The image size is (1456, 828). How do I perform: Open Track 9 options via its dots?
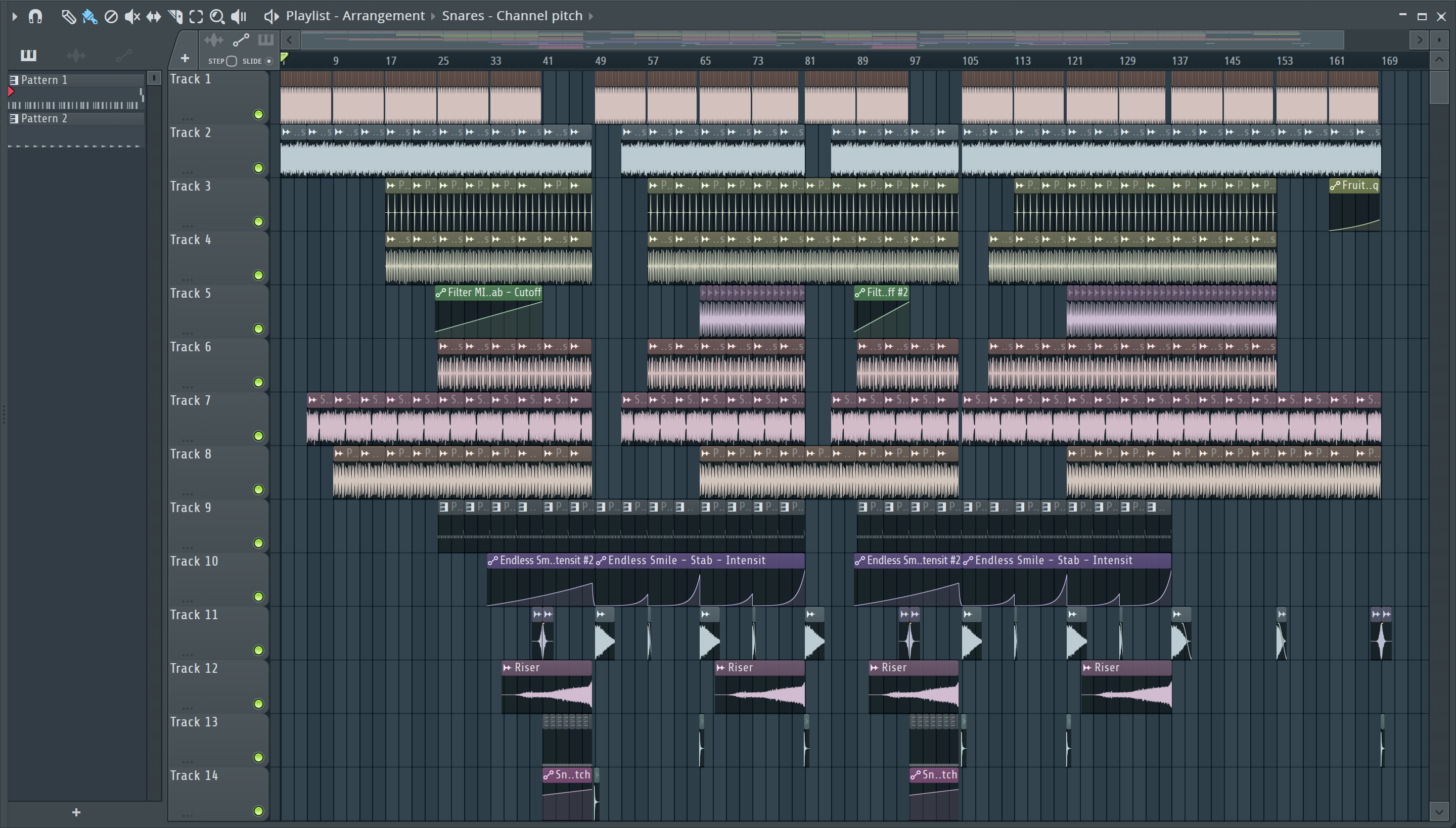[187, 547]
